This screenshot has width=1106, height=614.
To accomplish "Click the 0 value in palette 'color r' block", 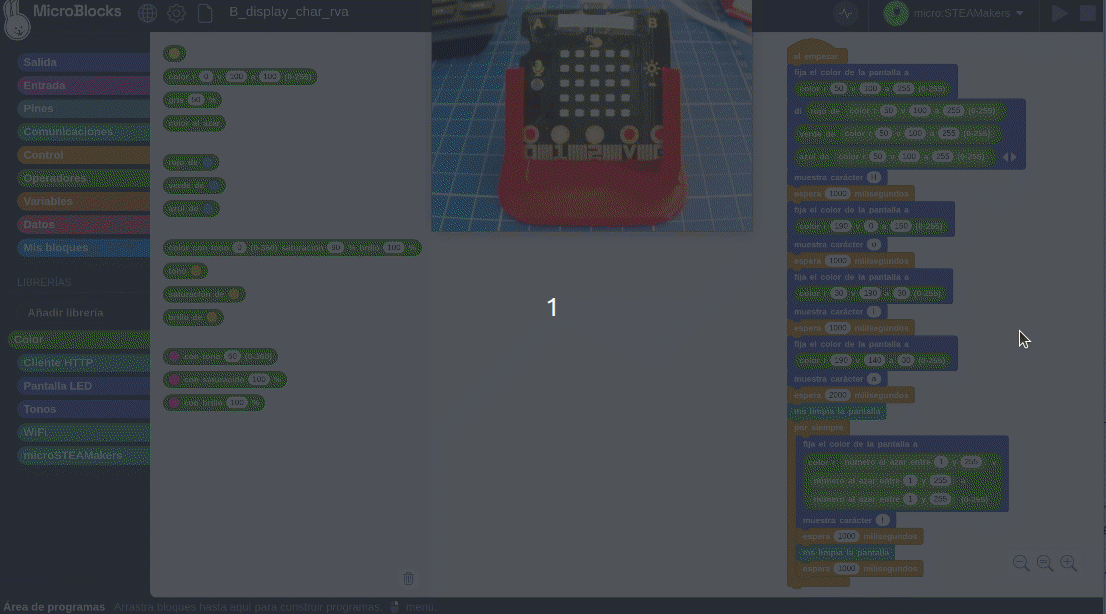I will click(205, 77).
